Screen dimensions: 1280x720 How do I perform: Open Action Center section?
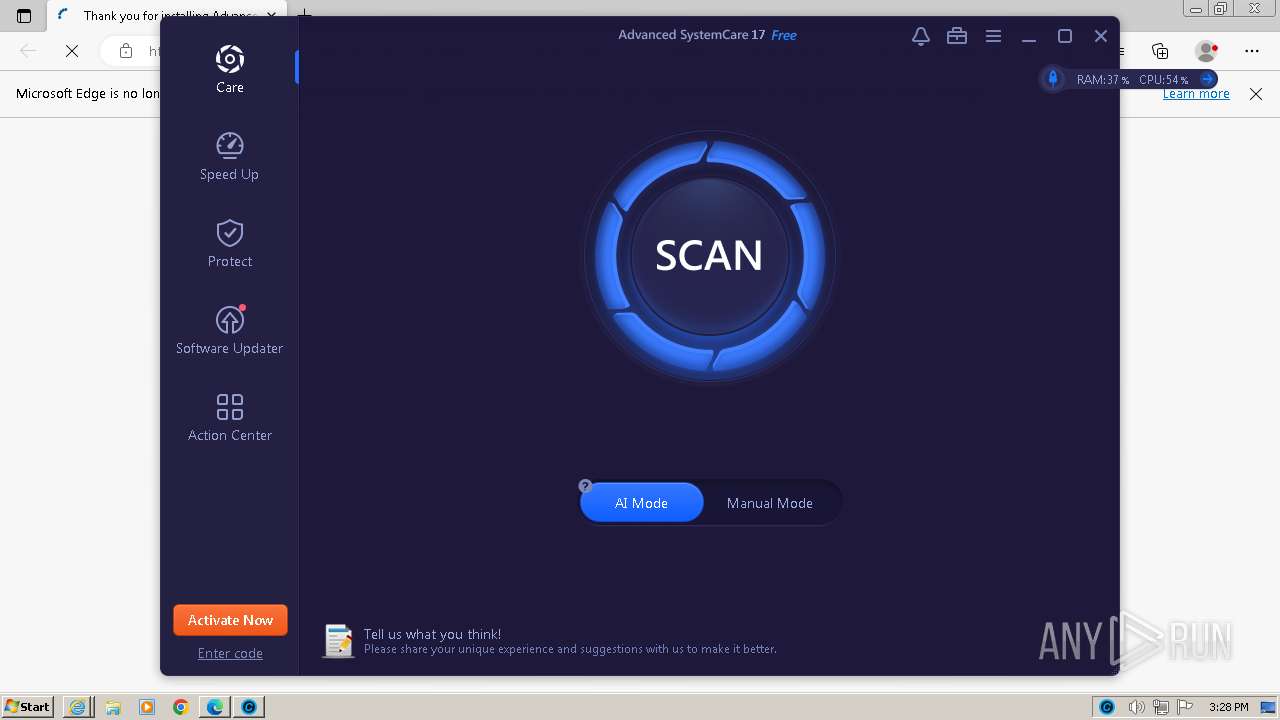point(229,417)
